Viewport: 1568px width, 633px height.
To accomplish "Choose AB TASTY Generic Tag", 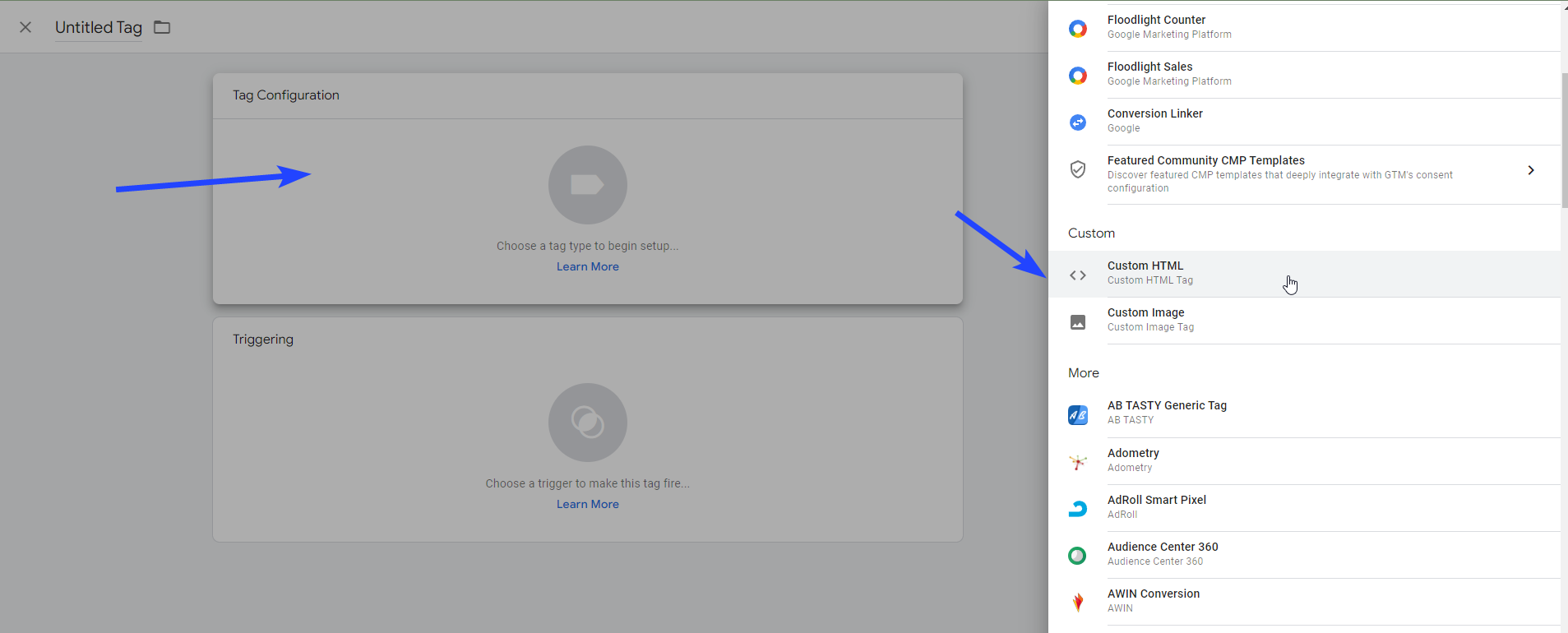I will 1304,414.
